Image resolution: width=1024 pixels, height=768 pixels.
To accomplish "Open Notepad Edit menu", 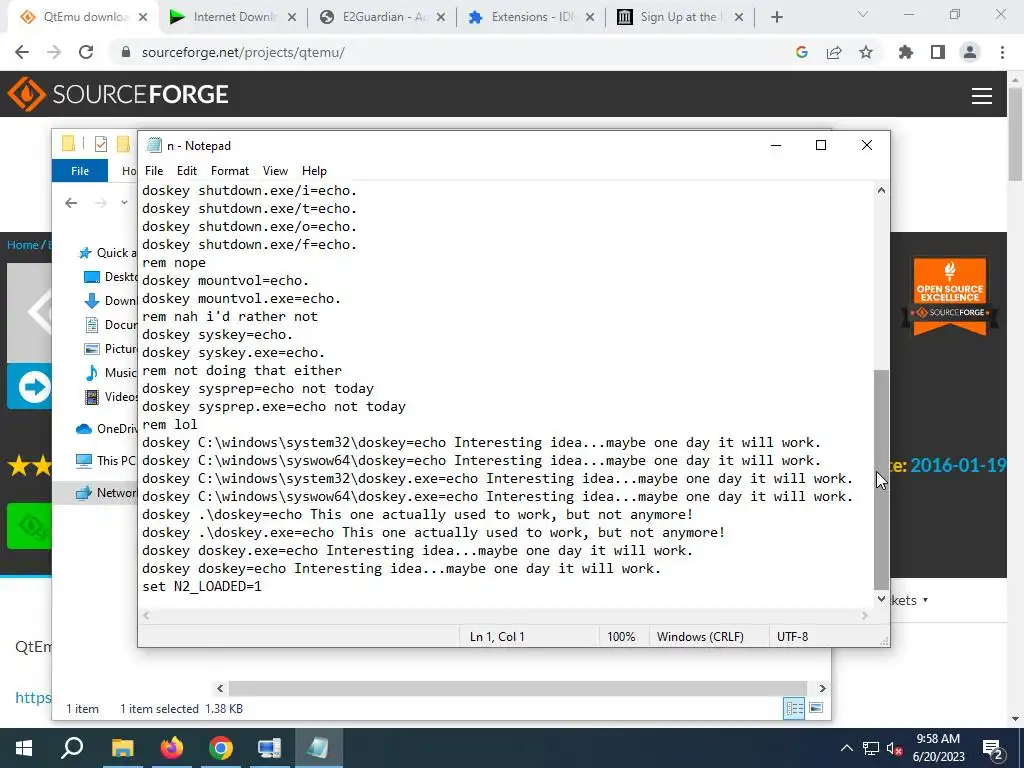I will point(187,171).
